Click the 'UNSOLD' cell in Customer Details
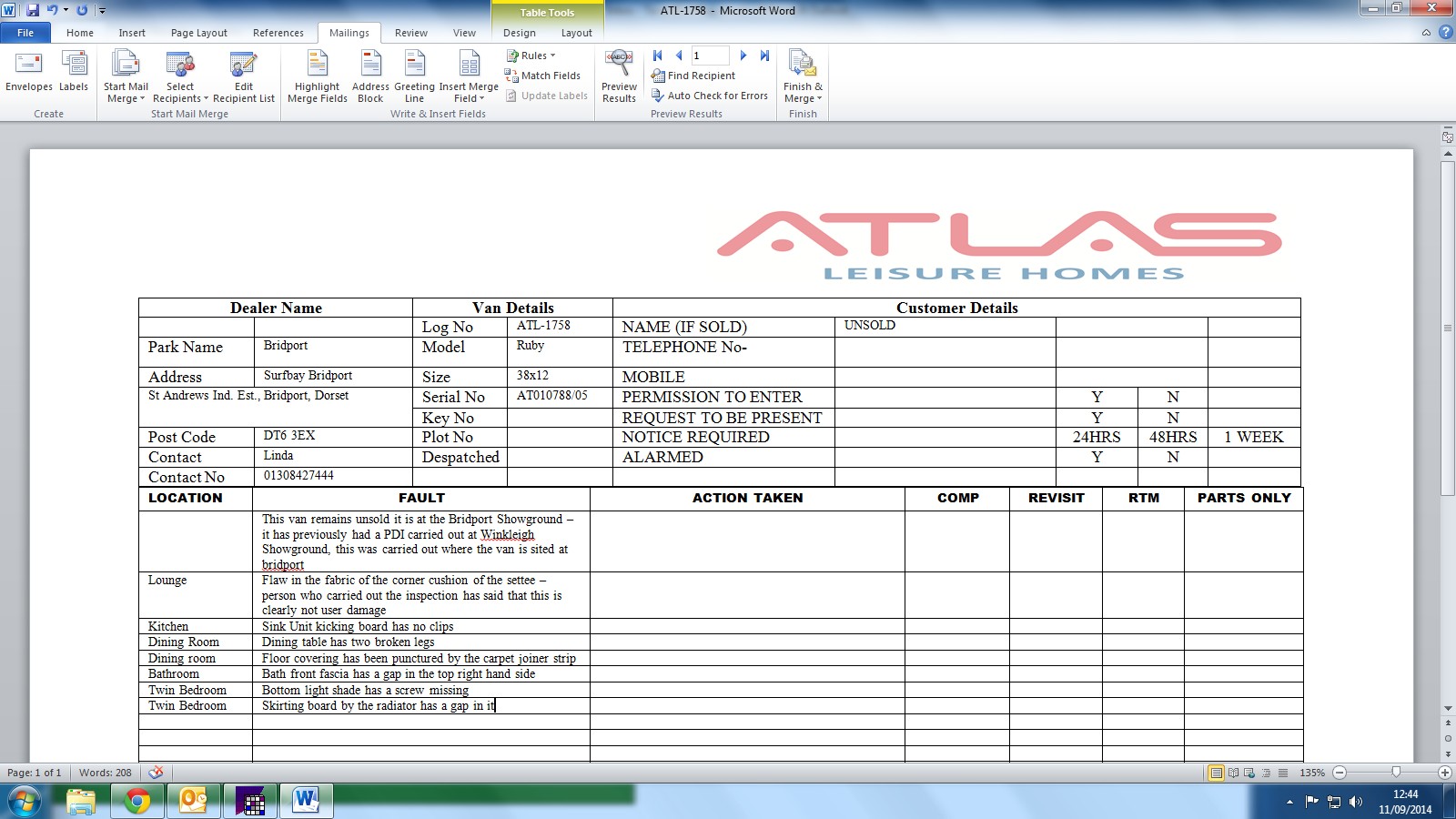1456x819 pixels. 945,327
